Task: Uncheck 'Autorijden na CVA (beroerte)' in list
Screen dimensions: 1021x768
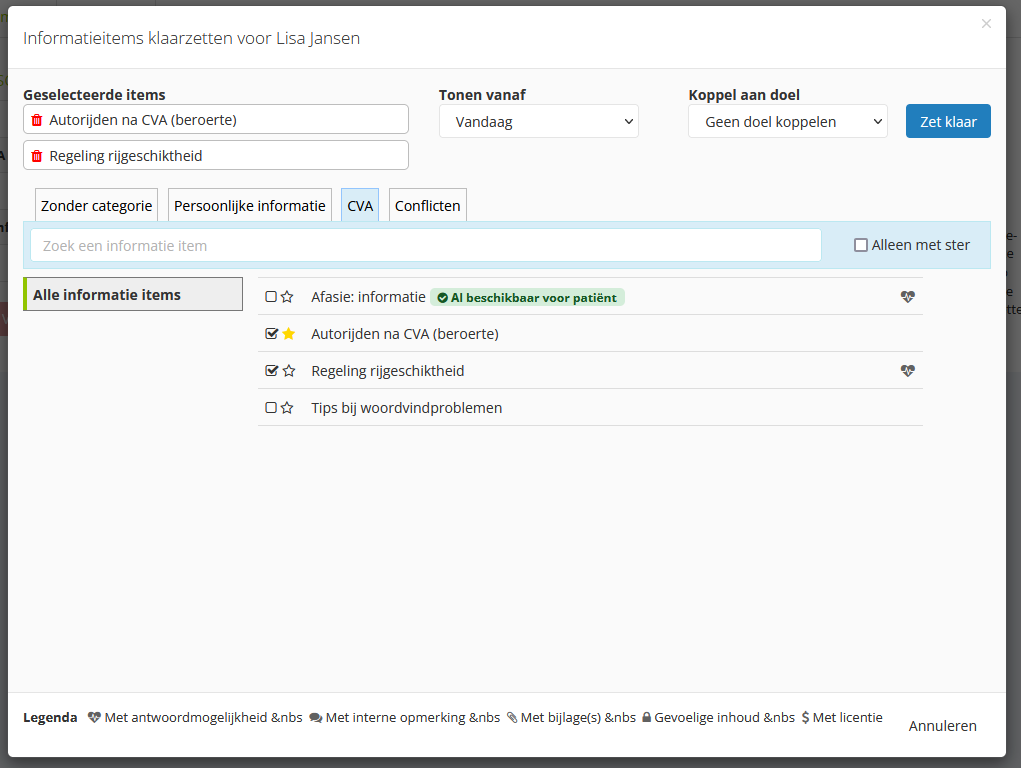Action: (271, 334)
